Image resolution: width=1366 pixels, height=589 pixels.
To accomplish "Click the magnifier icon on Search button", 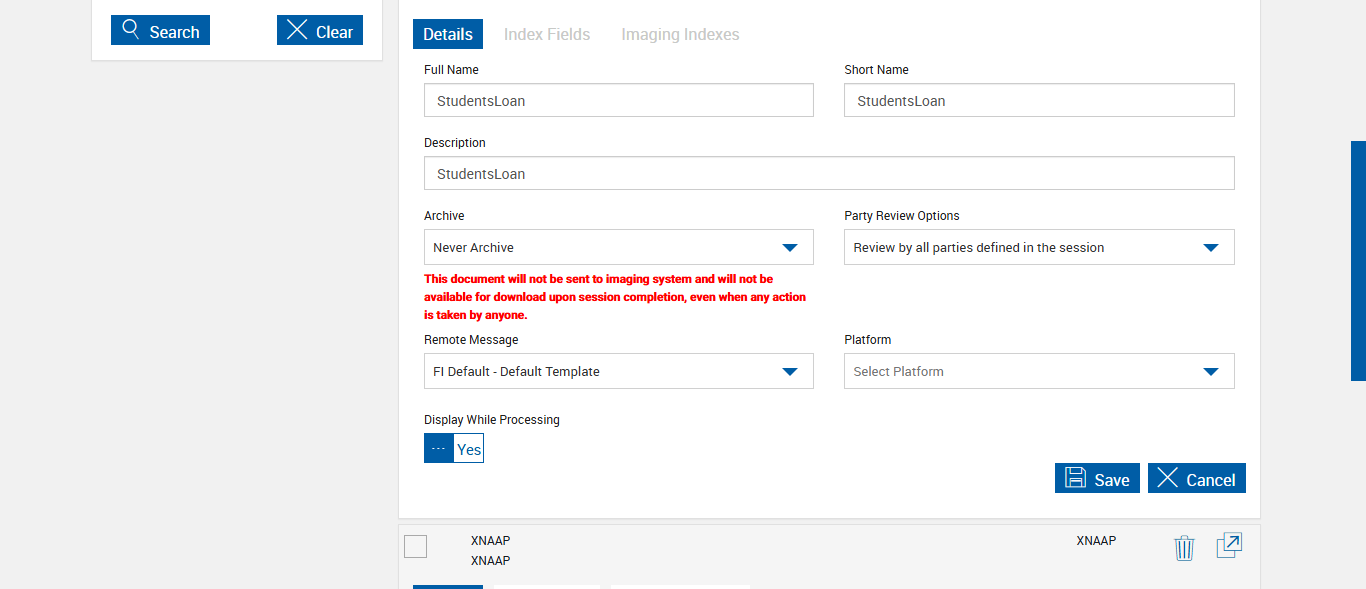I will pyautogui.click(x=131, y=30).
